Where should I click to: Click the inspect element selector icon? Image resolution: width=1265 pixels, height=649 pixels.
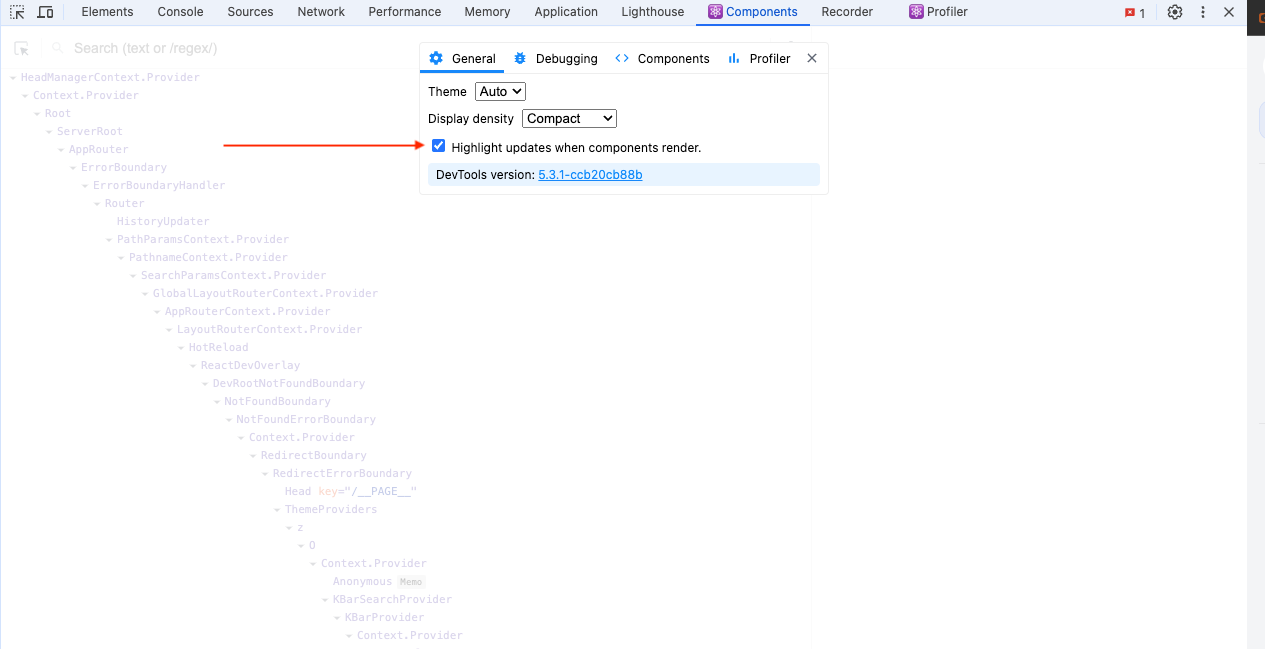[x=17, y=12]
